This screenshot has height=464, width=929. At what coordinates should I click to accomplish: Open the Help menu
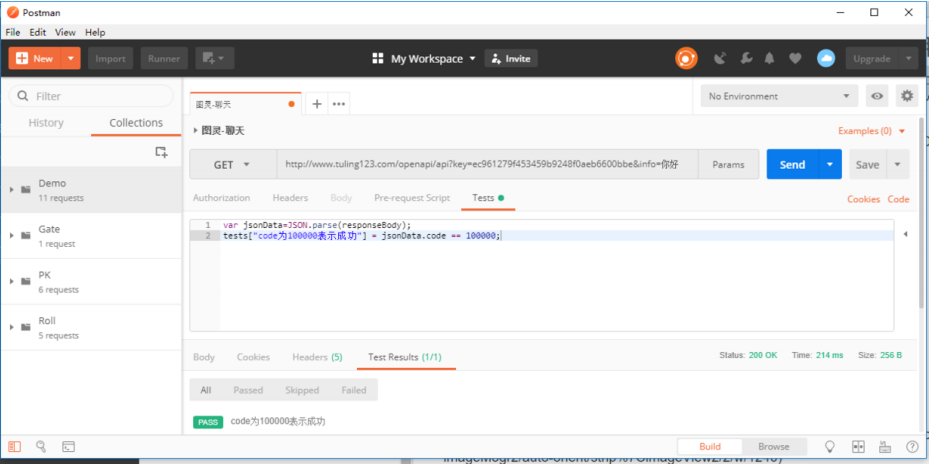click(x=95, y=32)
